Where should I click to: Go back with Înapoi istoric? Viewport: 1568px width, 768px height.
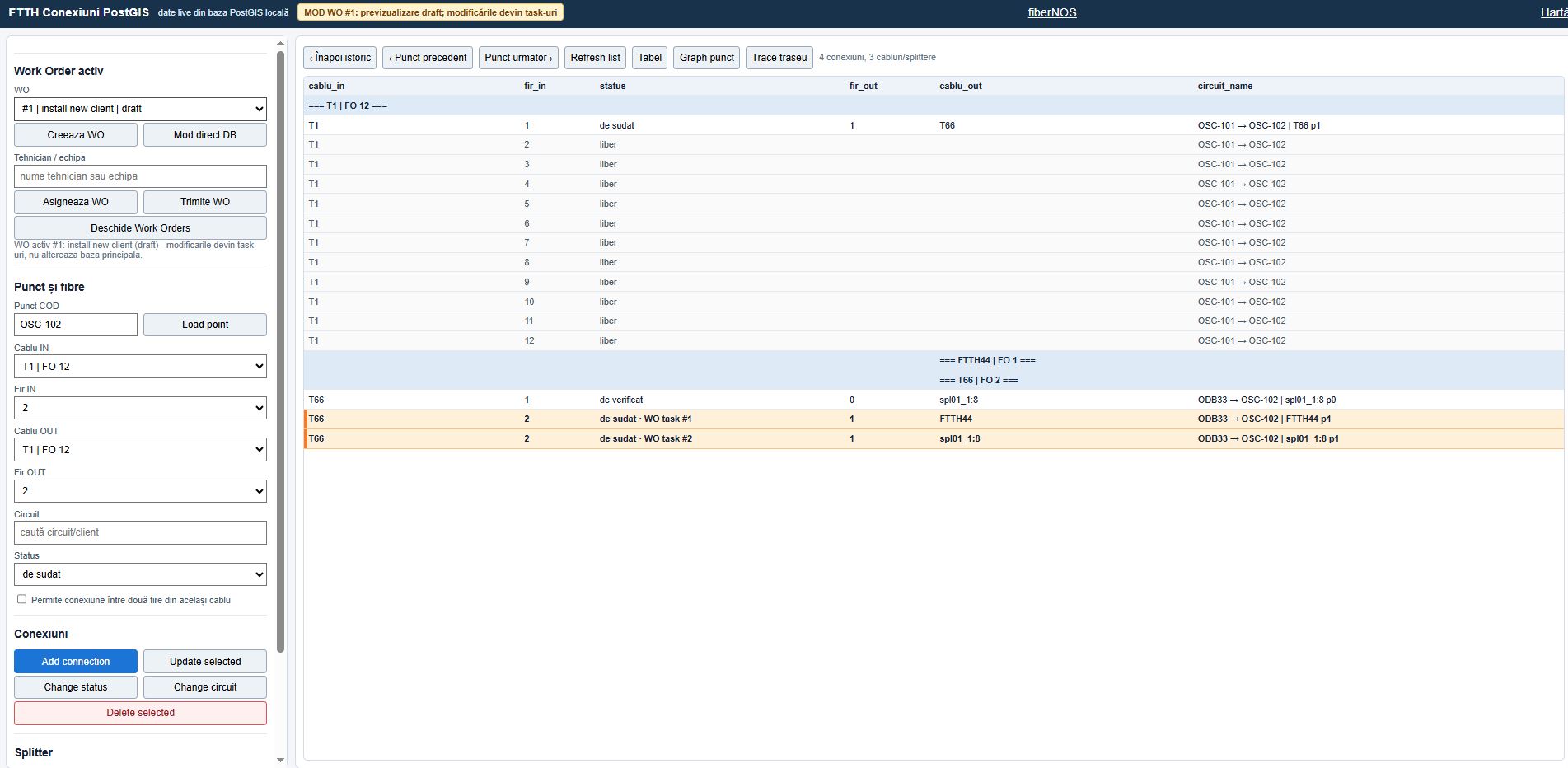click(340, 58)
